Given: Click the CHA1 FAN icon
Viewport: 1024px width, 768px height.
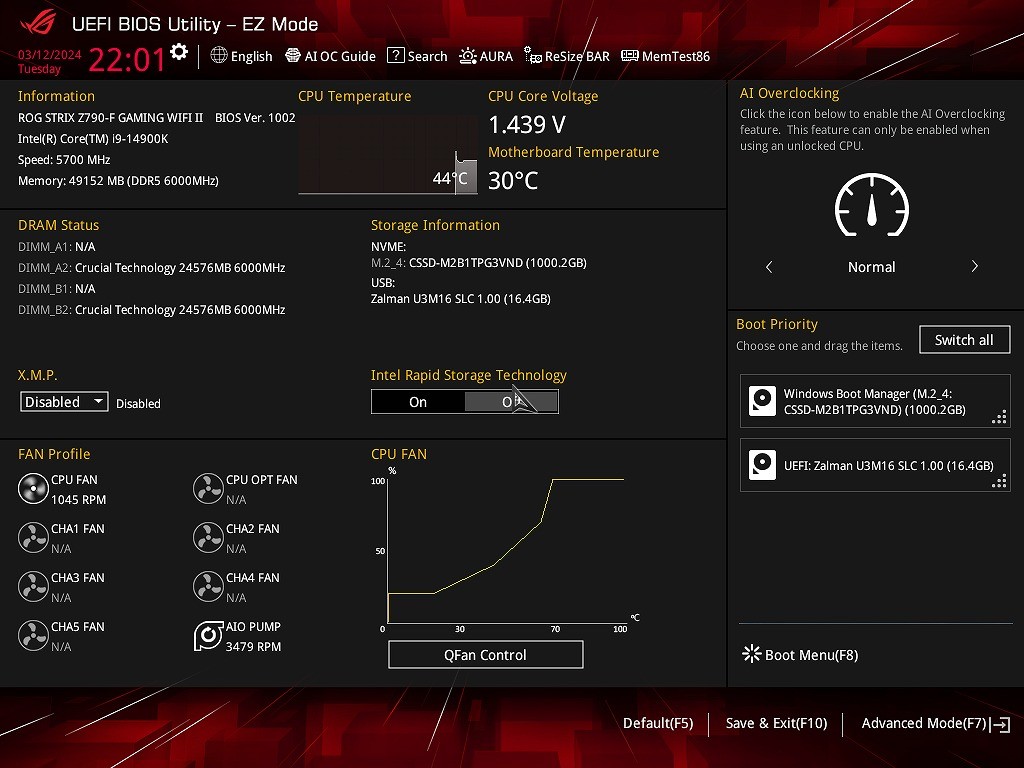Looking at the screenshot, I should (33, 538).
